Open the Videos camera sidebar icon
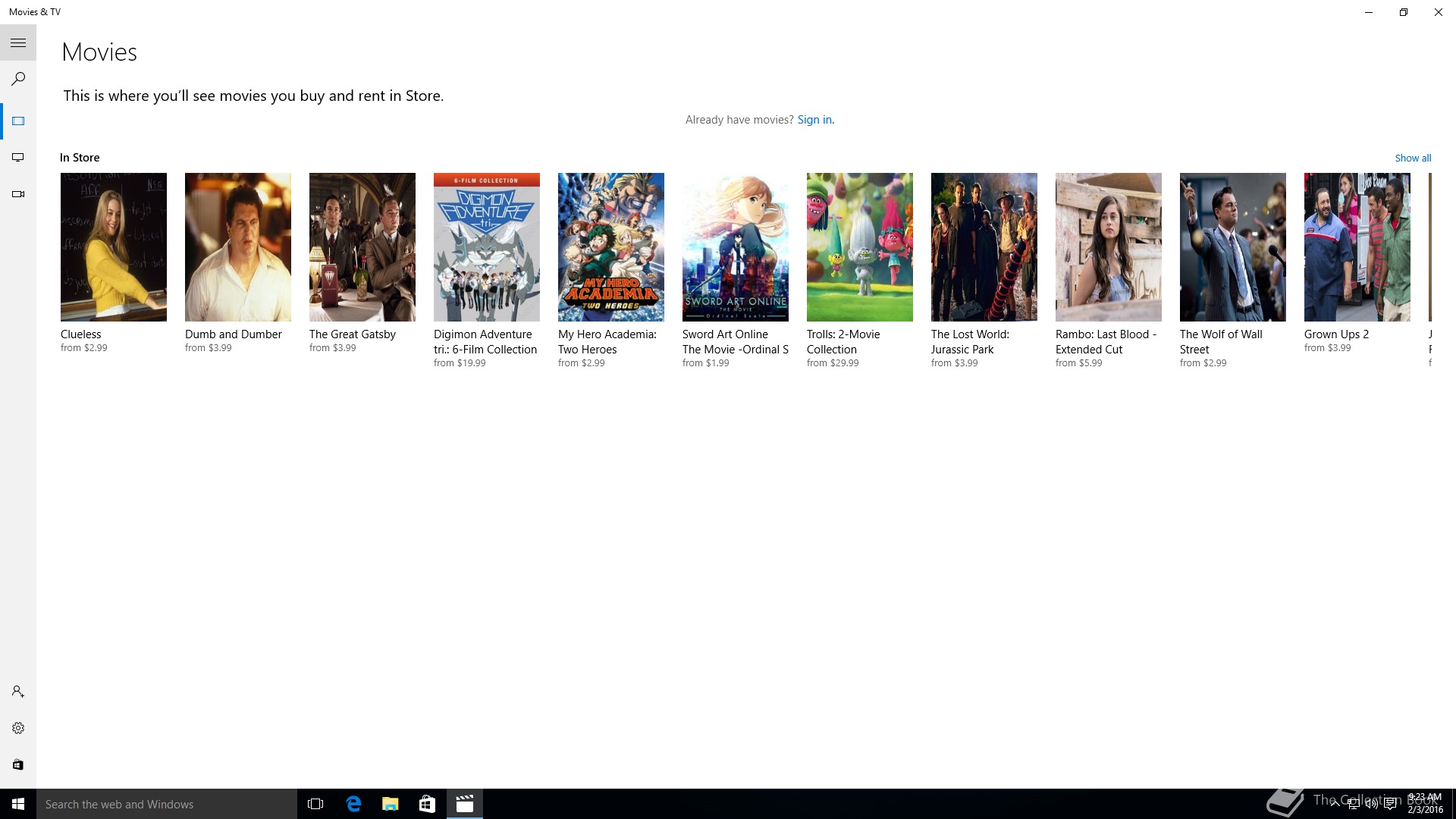 pos(18,194)
